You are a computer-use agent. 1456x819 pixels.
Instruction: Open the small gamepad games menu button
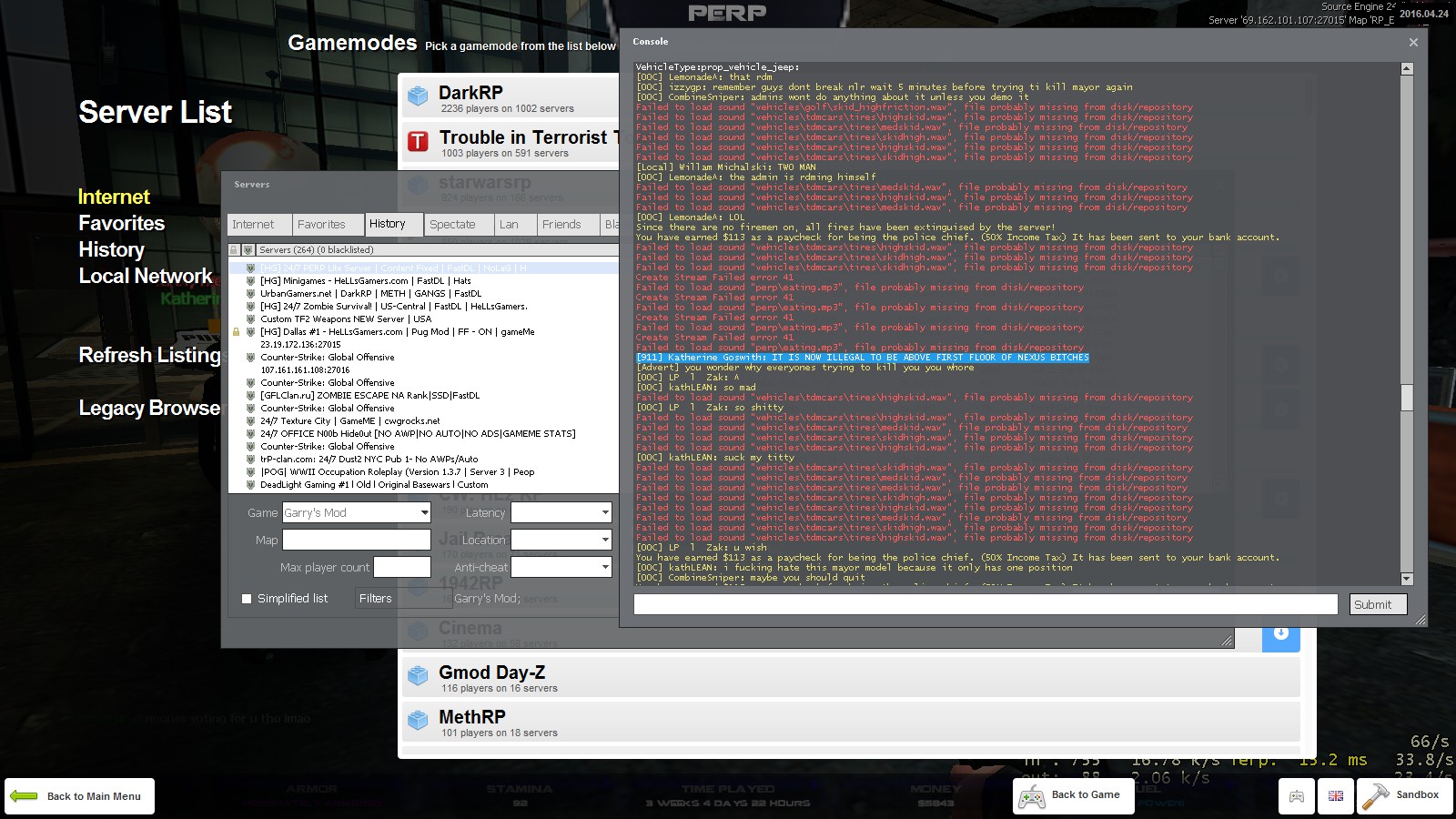pos(1297,796)
